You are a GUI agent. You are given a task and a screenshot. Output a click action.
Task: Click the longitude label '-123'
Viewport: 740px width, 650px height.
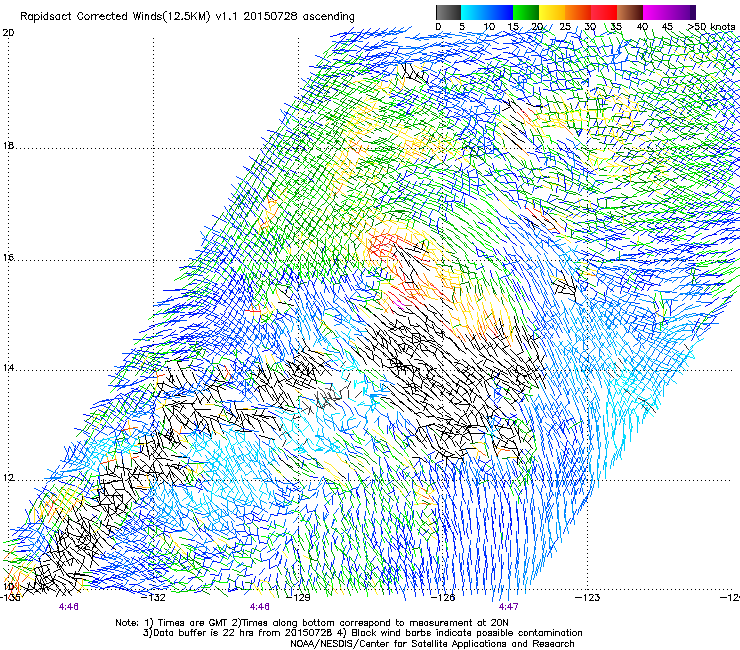pyautogui.click(x=588, y=598)
